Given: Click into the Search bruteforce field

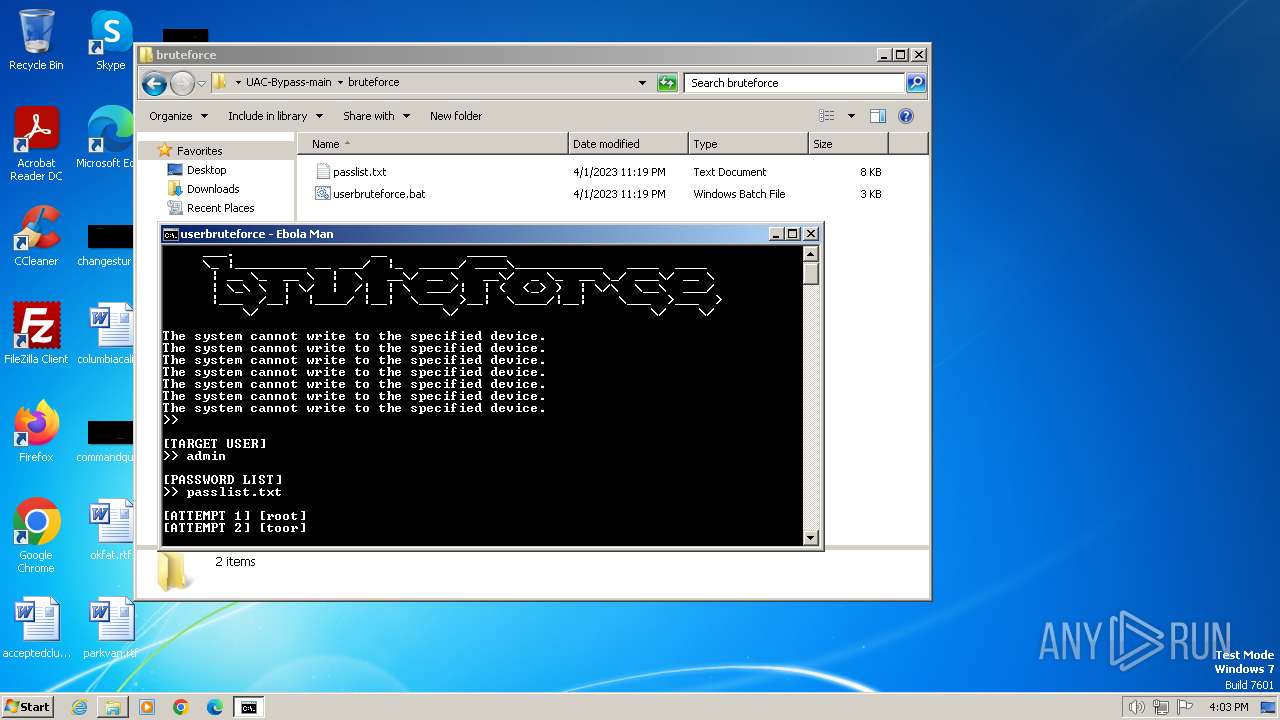Looking at the screenshot, I should (795, 83).
